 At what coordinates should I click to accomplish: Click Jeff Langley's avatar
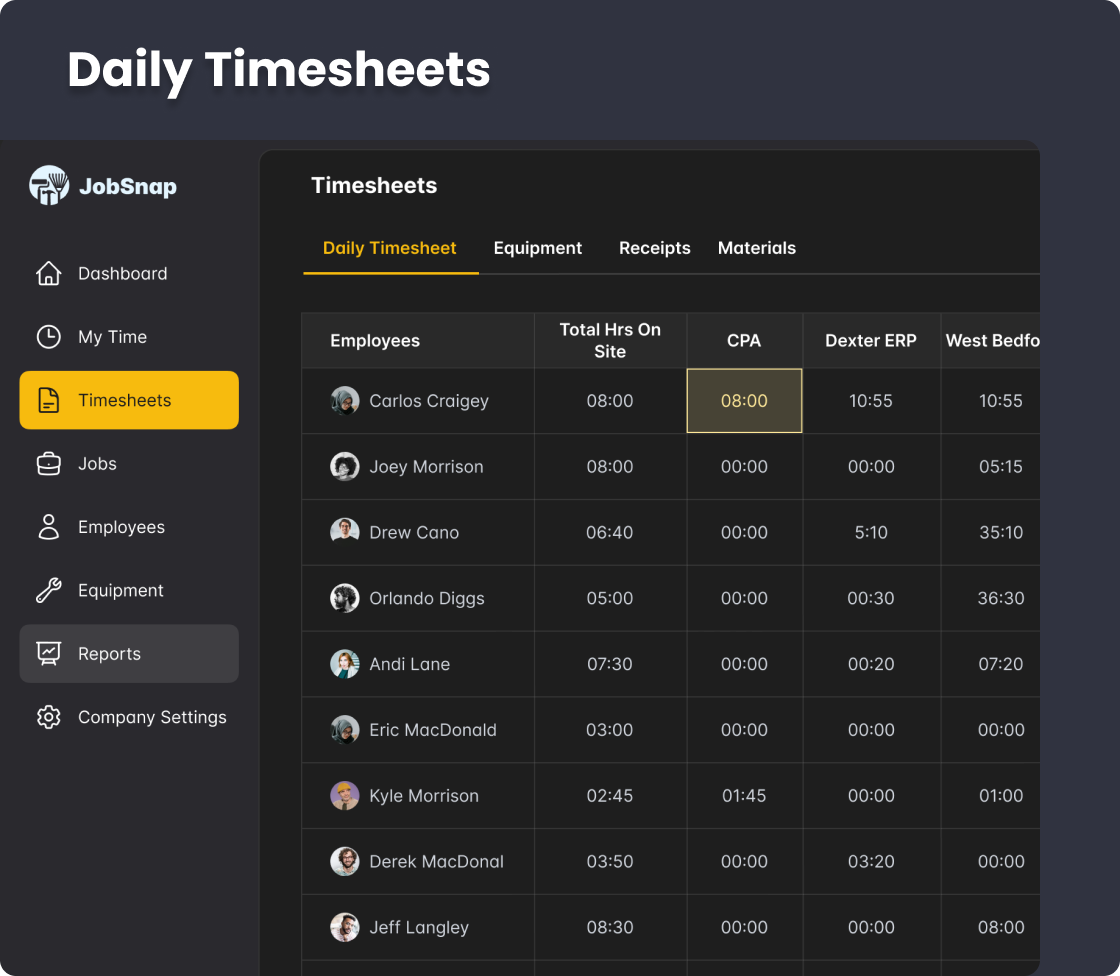[x=345, y=927]
